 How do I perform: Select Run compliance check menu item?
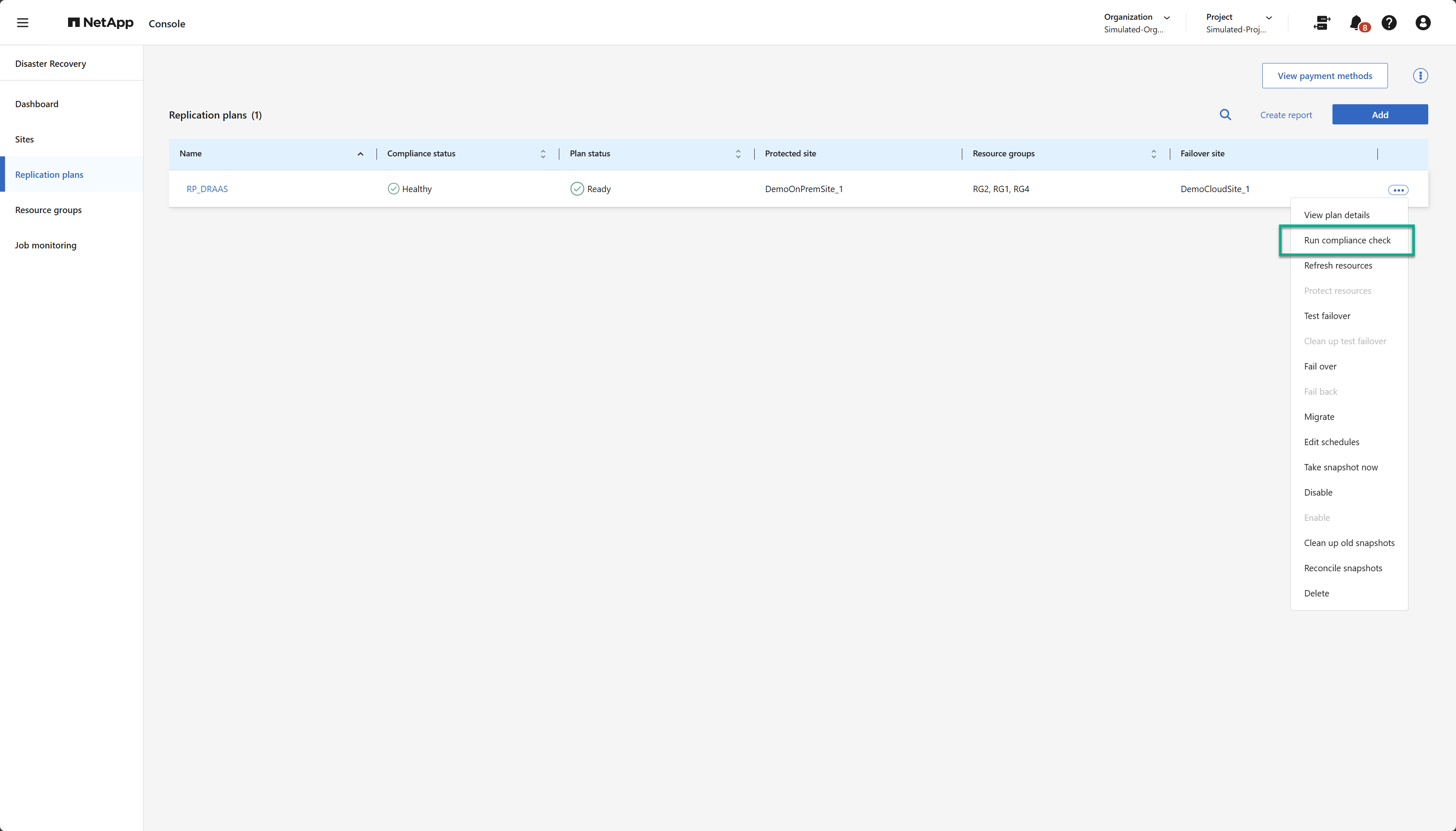tap(1347, 240)
